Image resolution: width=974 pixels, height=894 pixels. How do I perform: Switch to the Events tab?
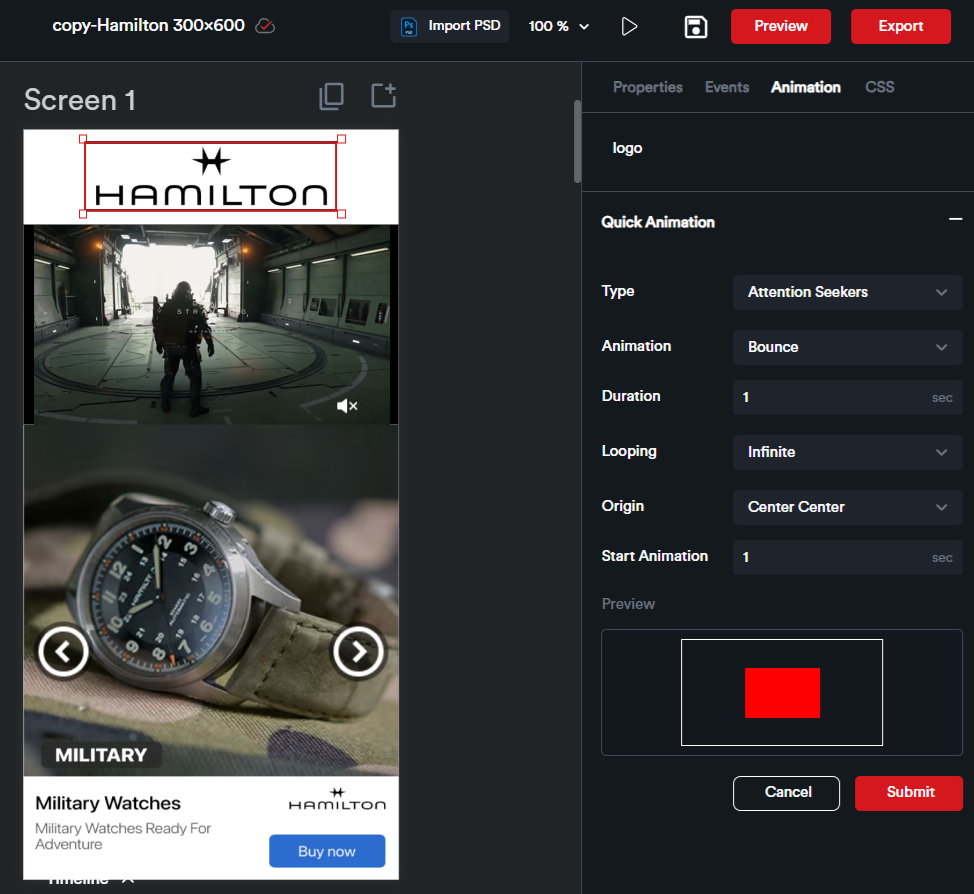tap(727, 87)
